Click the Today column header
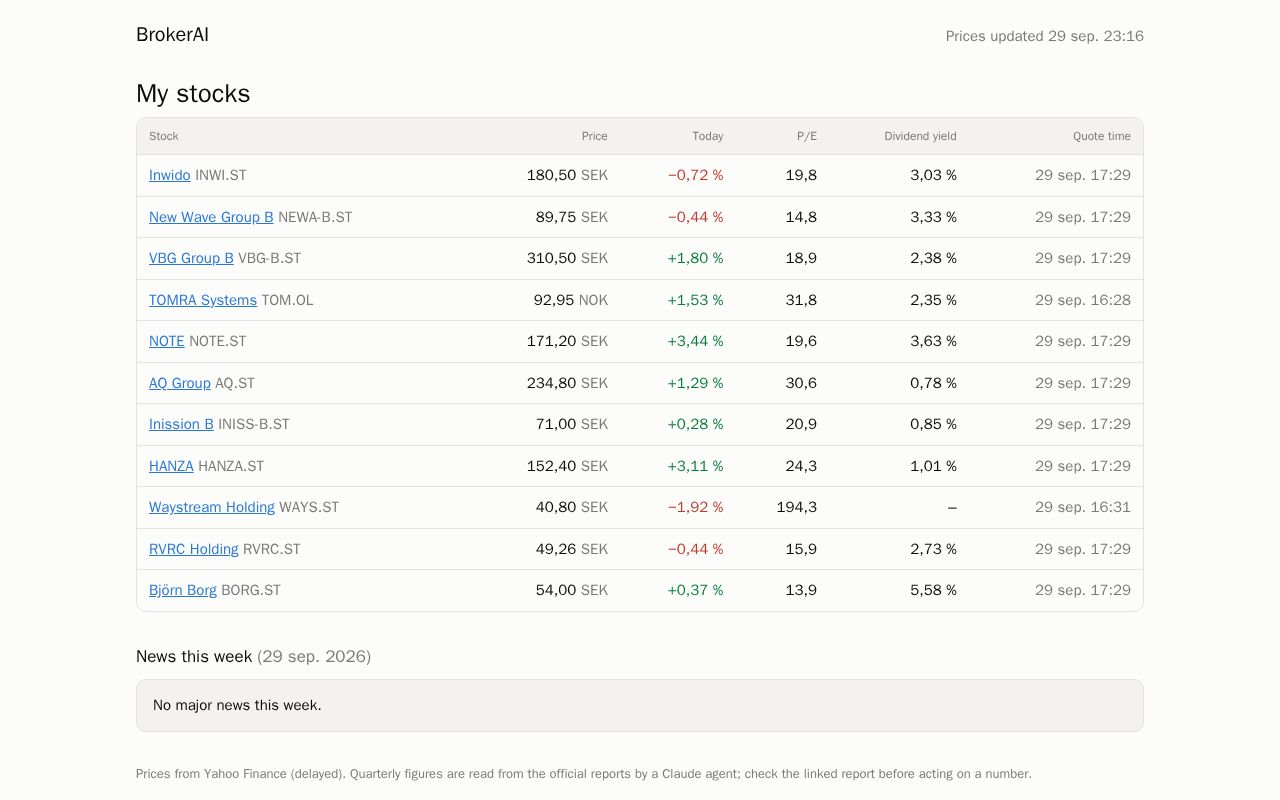 (708, 136)
